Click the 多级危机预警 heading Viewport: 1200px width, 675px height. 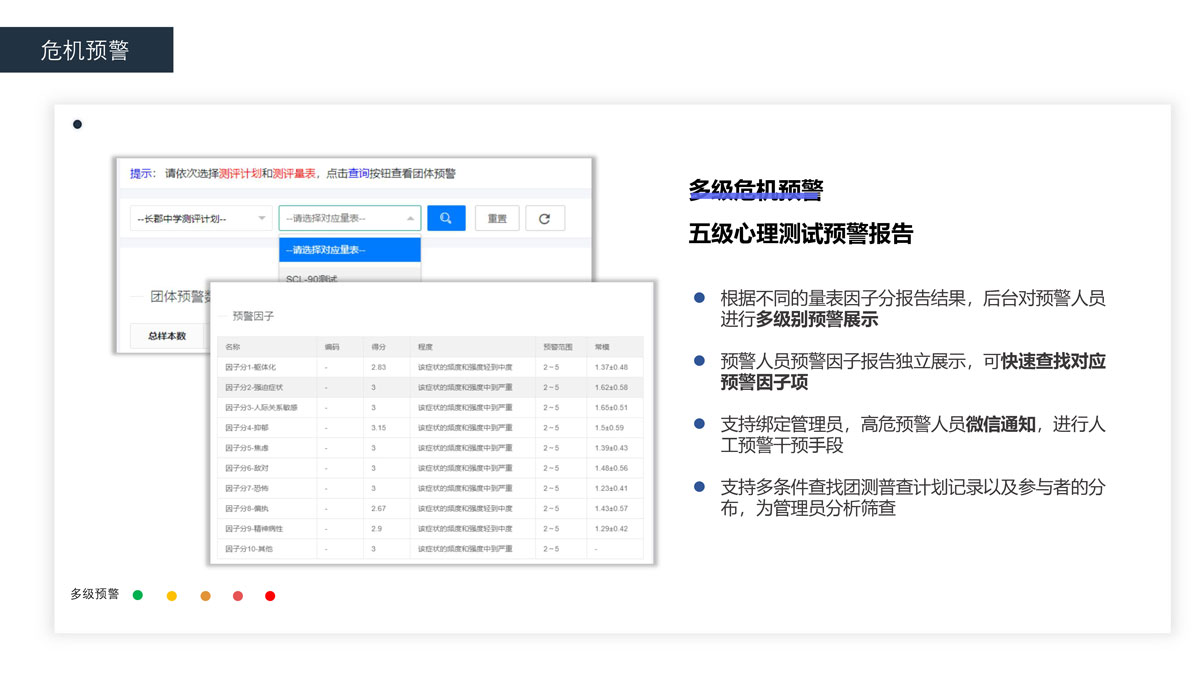(755, 189)
